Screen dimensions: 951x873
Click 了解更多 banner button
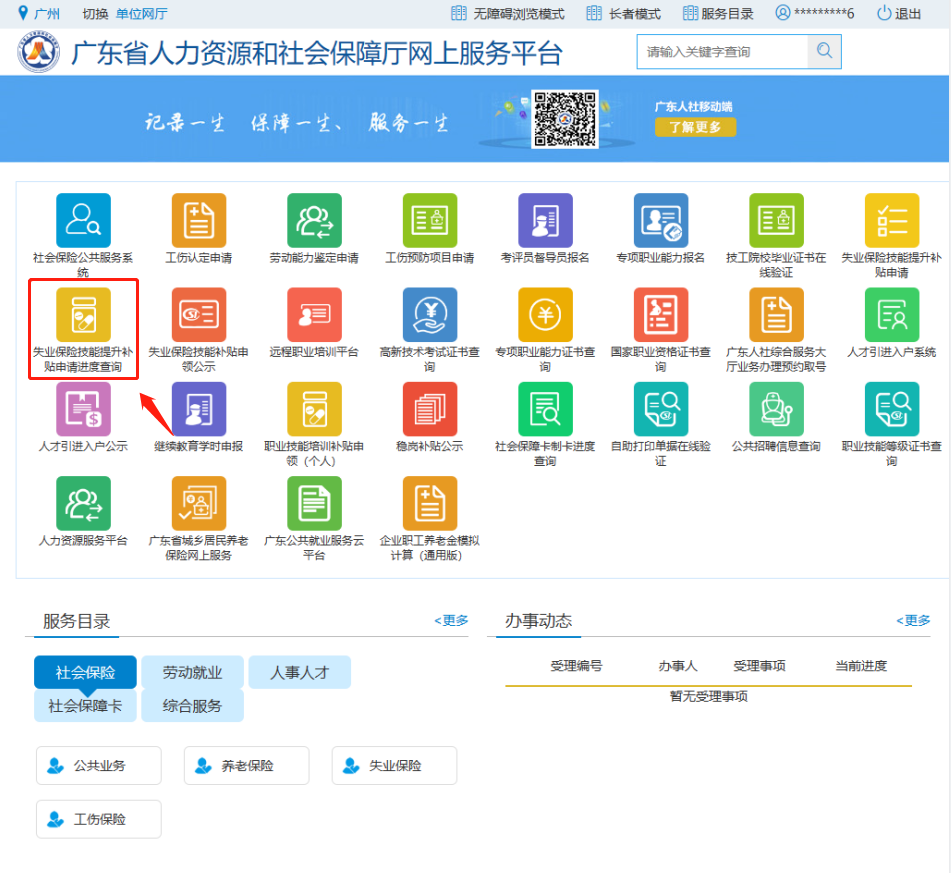(x=695, y=127)
